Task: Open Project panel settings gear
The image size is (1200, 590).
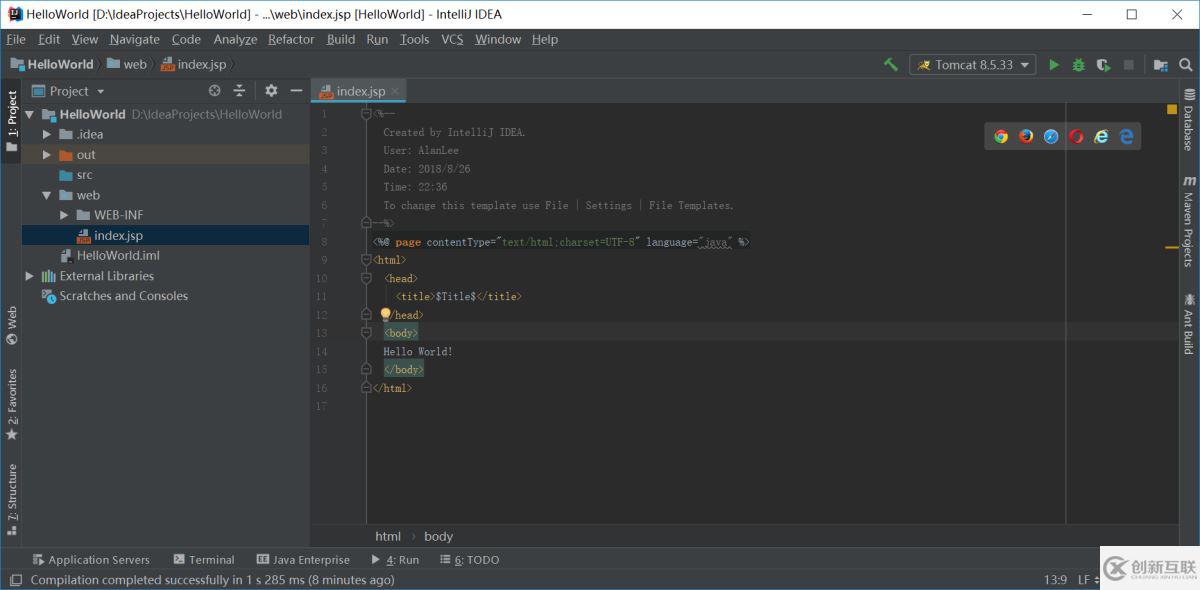Action: click(x=271, y=90)
